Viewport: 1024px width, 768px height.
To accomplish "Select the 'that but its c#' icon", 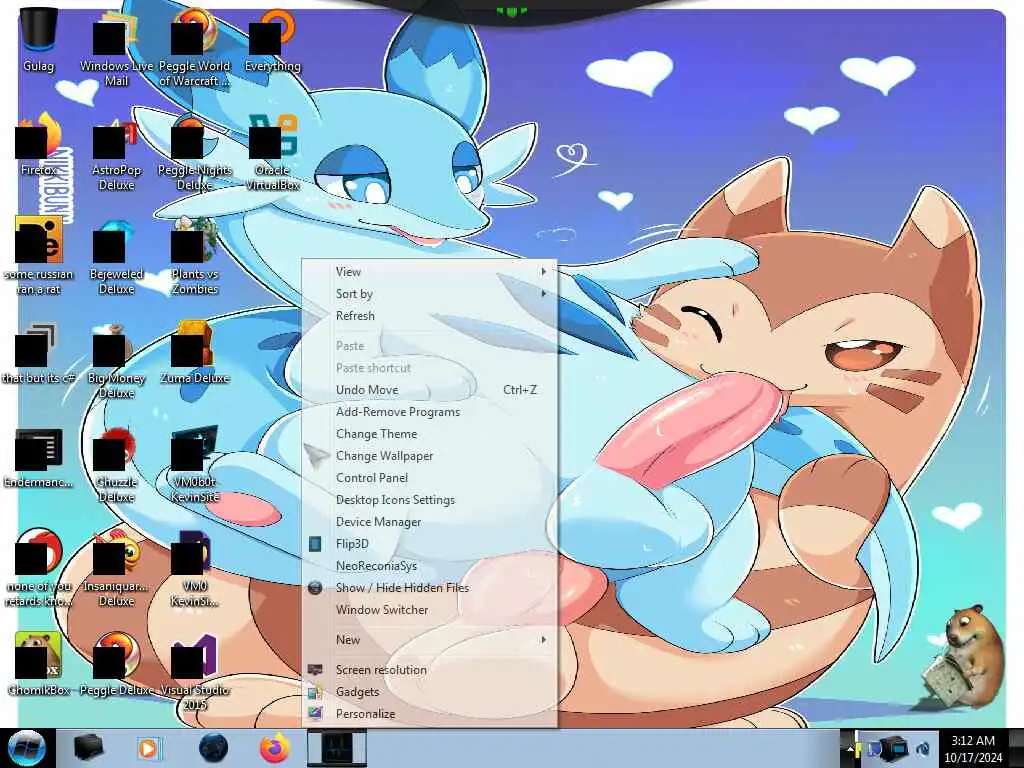I will click(x=39, y=354).
